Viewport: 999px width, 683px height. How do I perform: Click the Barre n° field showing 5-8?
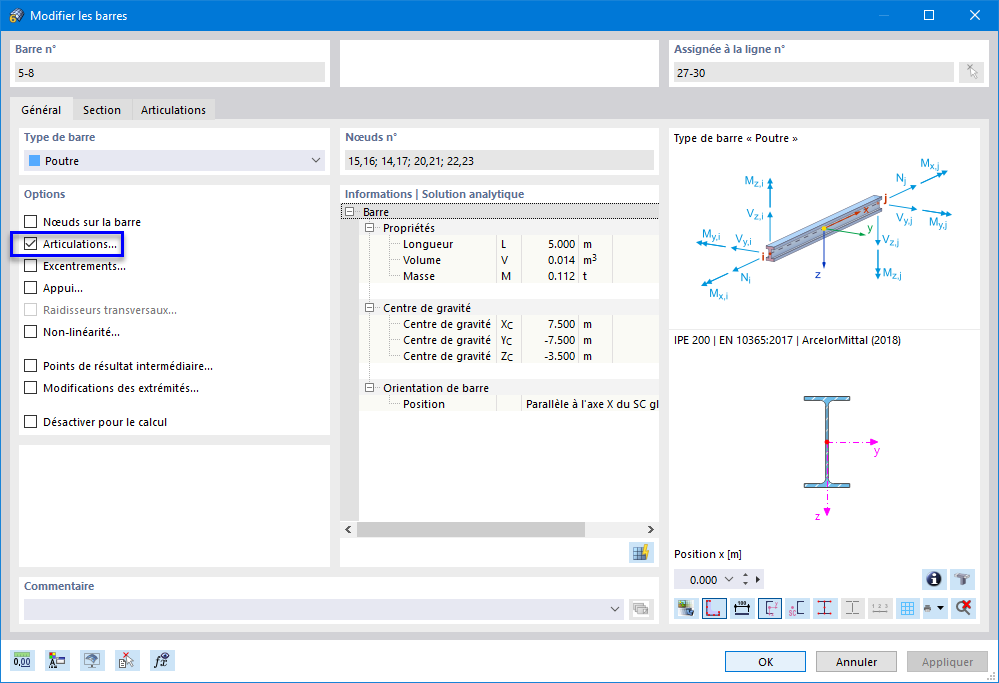170,73
